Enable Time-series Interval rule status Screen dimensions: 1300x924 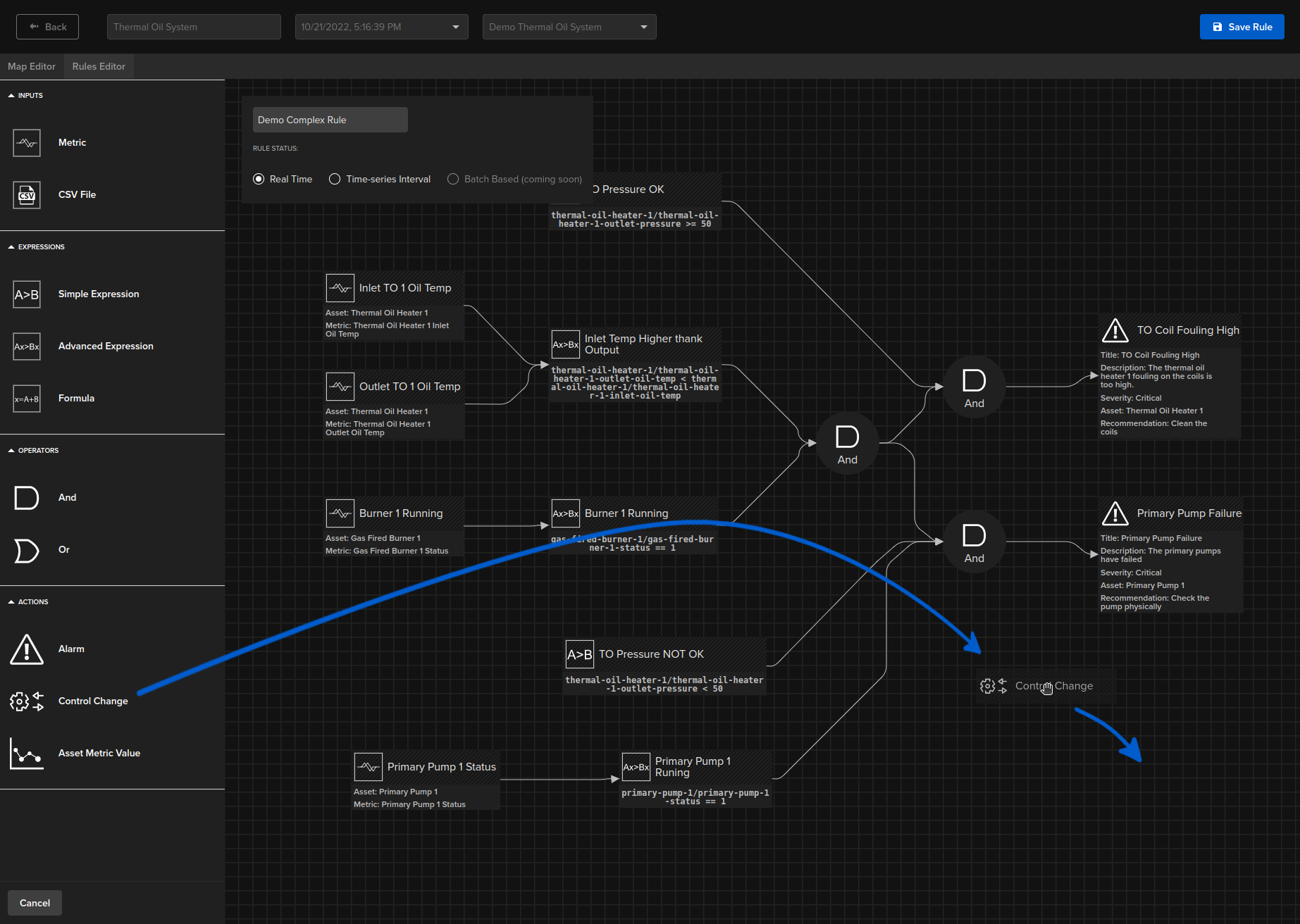pyautogui.click(x=335, y=180)
